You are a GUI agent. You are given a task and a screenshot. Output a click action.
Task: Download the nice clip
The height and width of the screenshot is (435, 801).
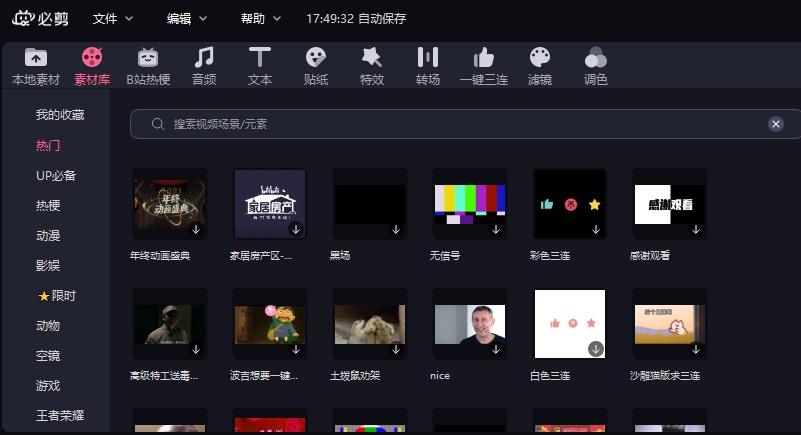pyautogui.click(x=496, y=350)
